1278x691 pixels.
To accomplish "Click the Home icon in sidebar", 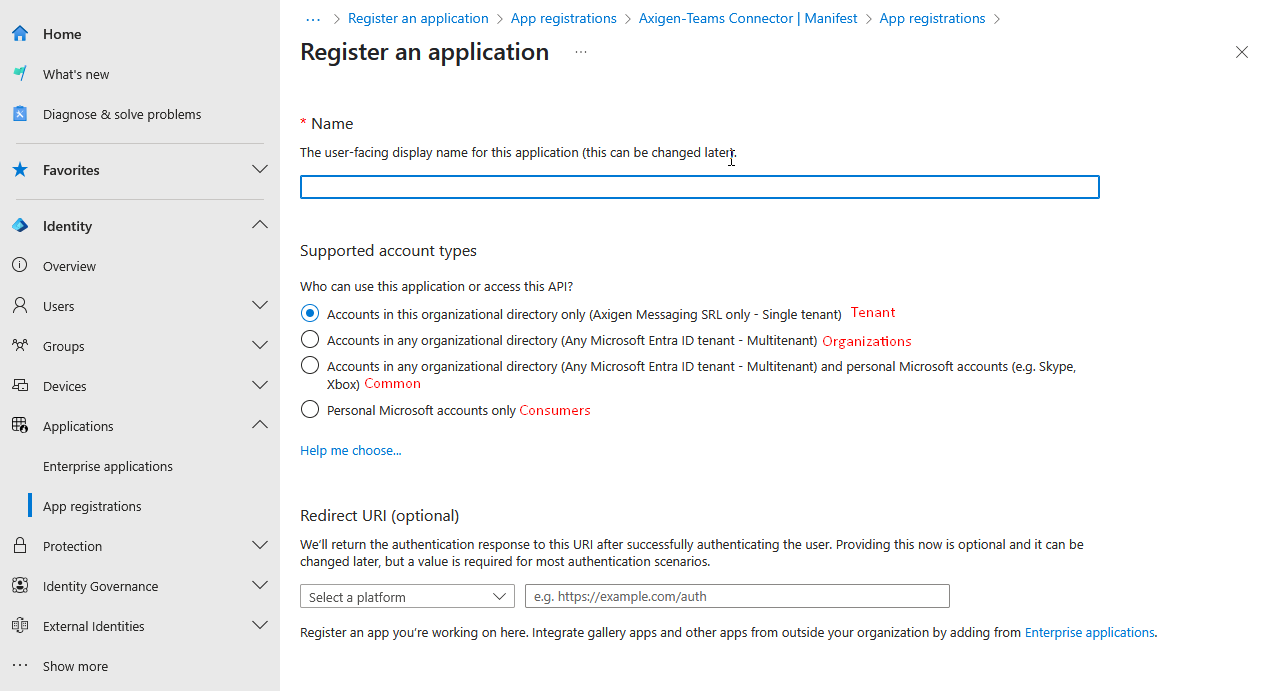I will pyautogui.click(x=20, y=34).
